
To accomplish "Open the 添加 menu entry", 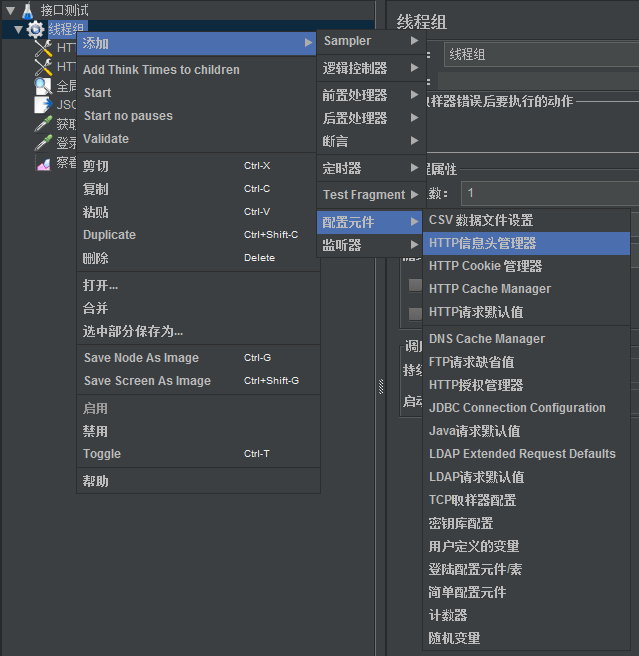I will (x=197, y=43).
